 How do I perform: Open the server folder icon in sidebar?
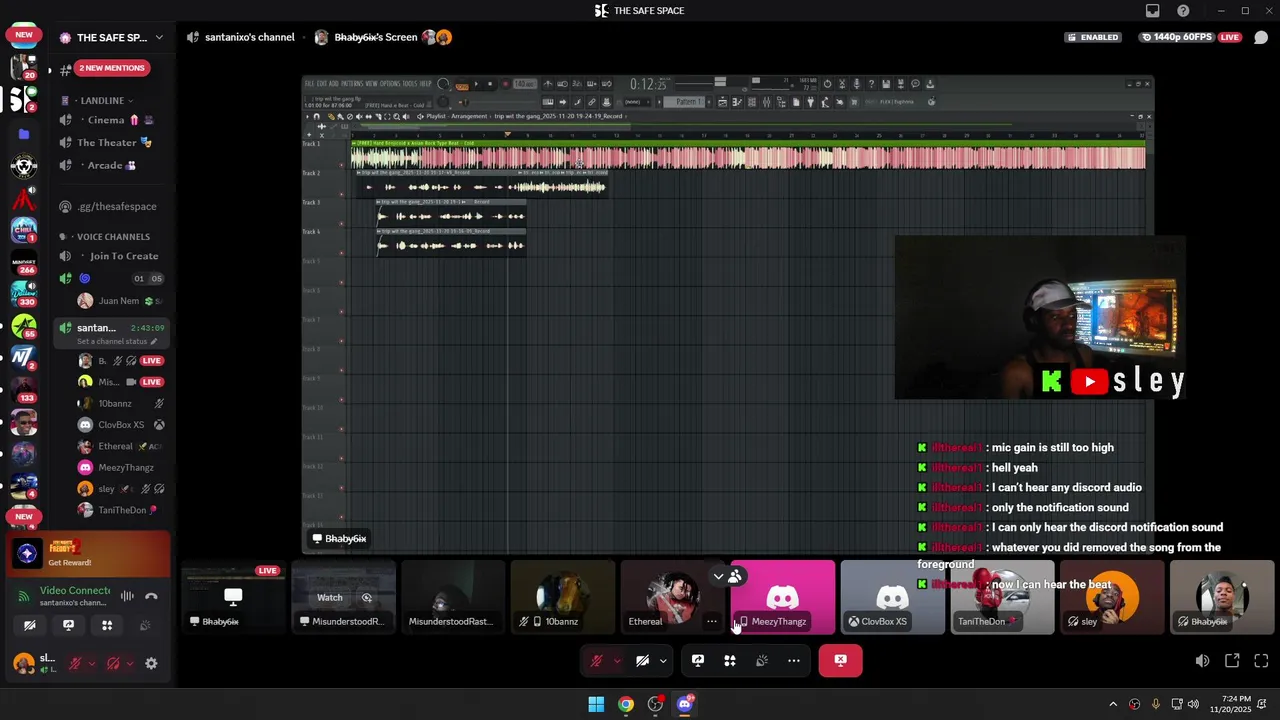tap(24, 133)
